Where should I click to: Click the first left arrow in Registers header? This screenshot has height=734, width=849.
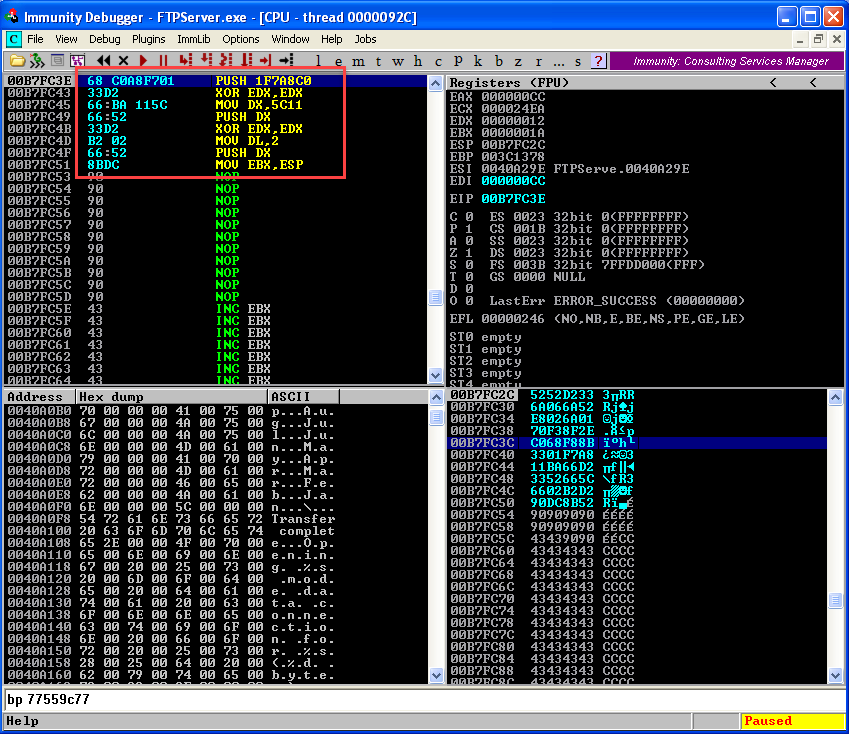point(773,82)
